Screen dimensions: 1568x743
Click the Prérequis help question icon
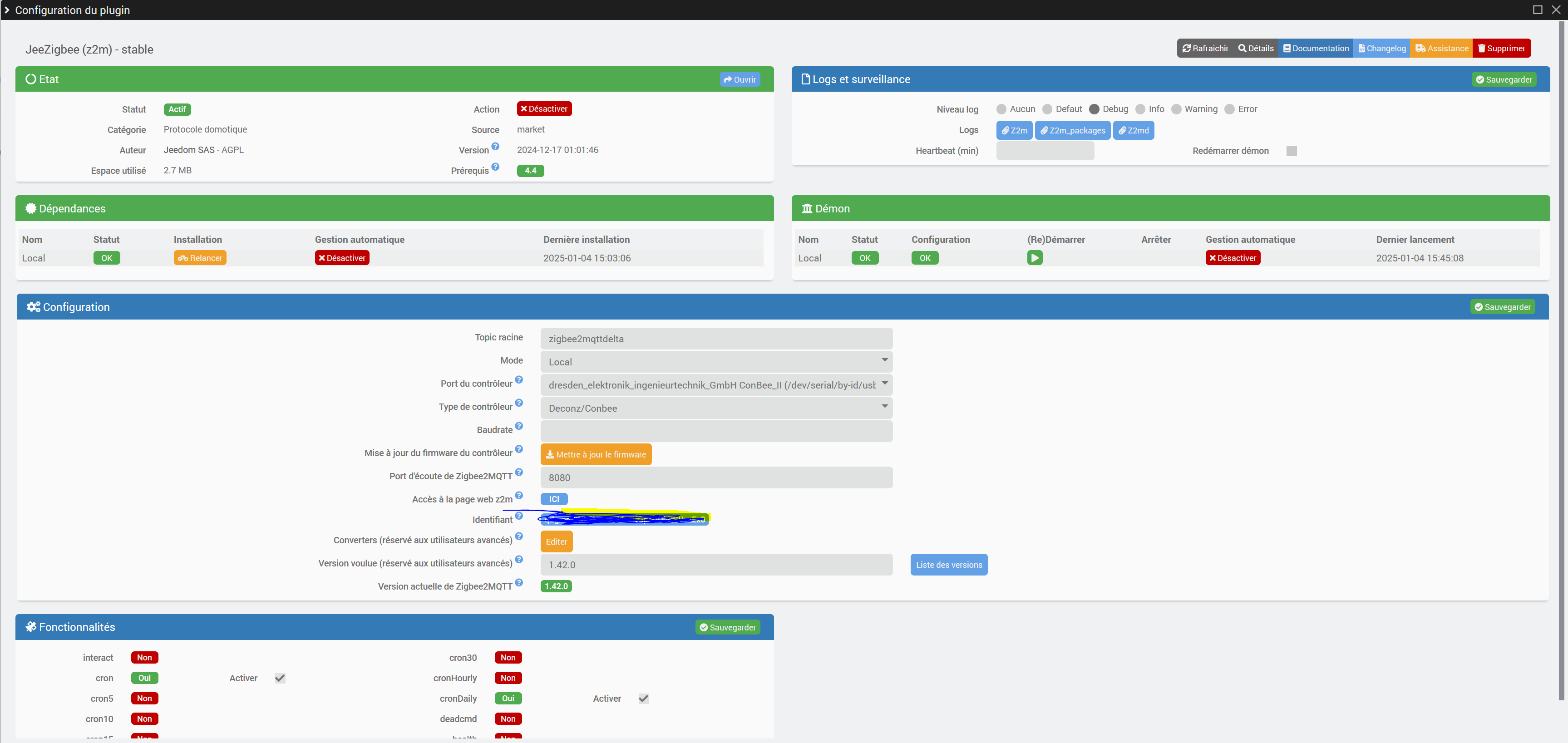[495, 167]
